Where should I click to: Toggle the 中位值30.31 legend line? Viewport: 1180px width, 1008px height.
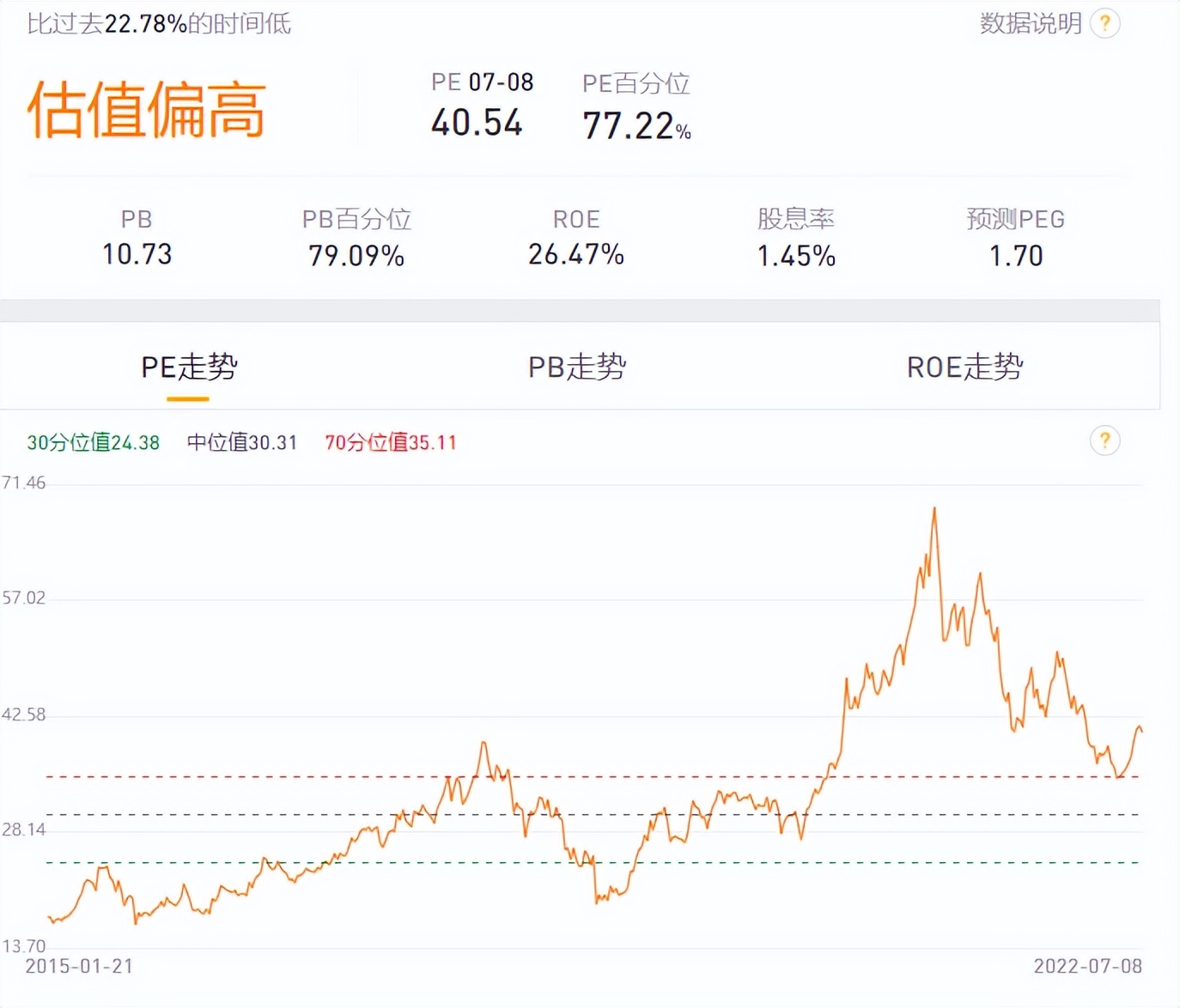(242, 442)
